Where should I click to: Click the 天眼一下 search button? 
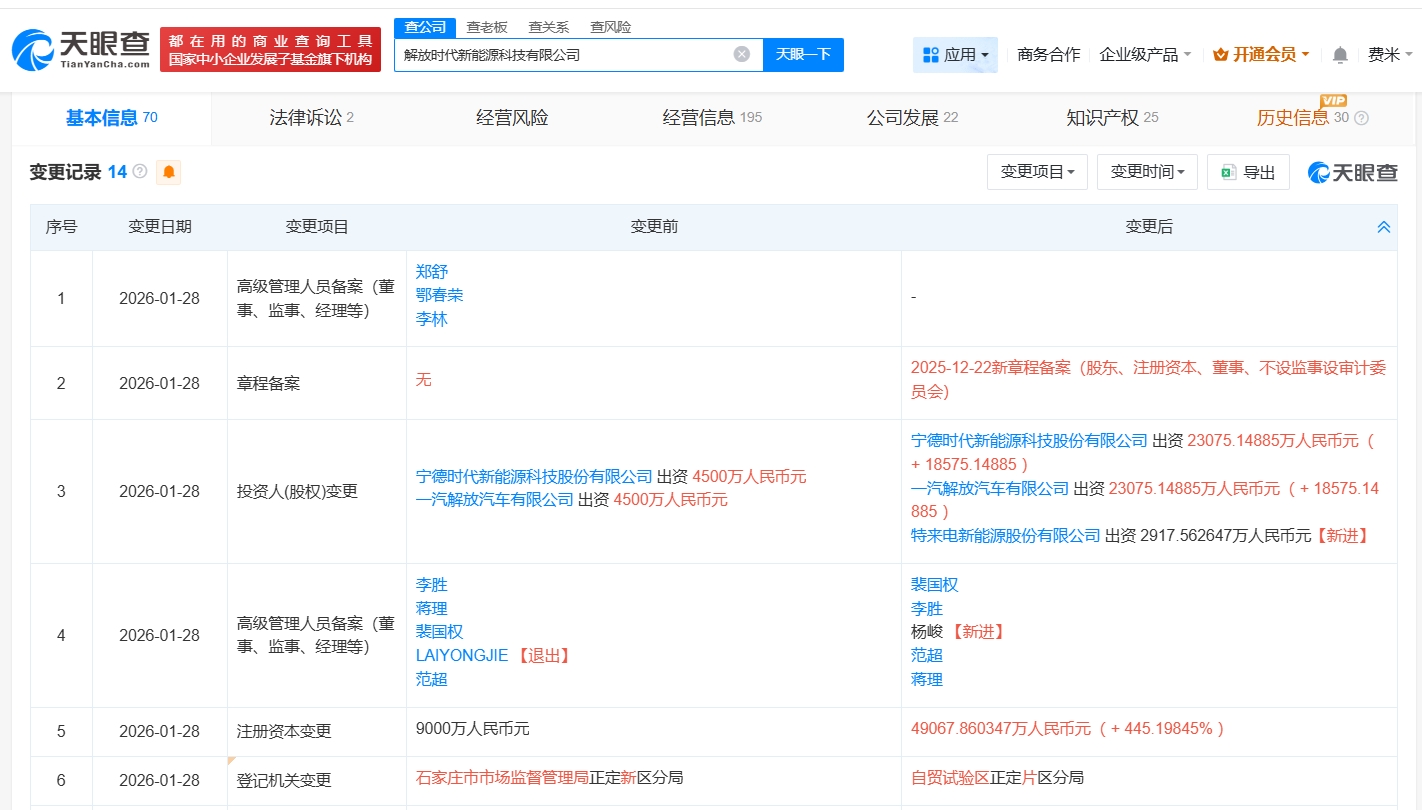803,54
